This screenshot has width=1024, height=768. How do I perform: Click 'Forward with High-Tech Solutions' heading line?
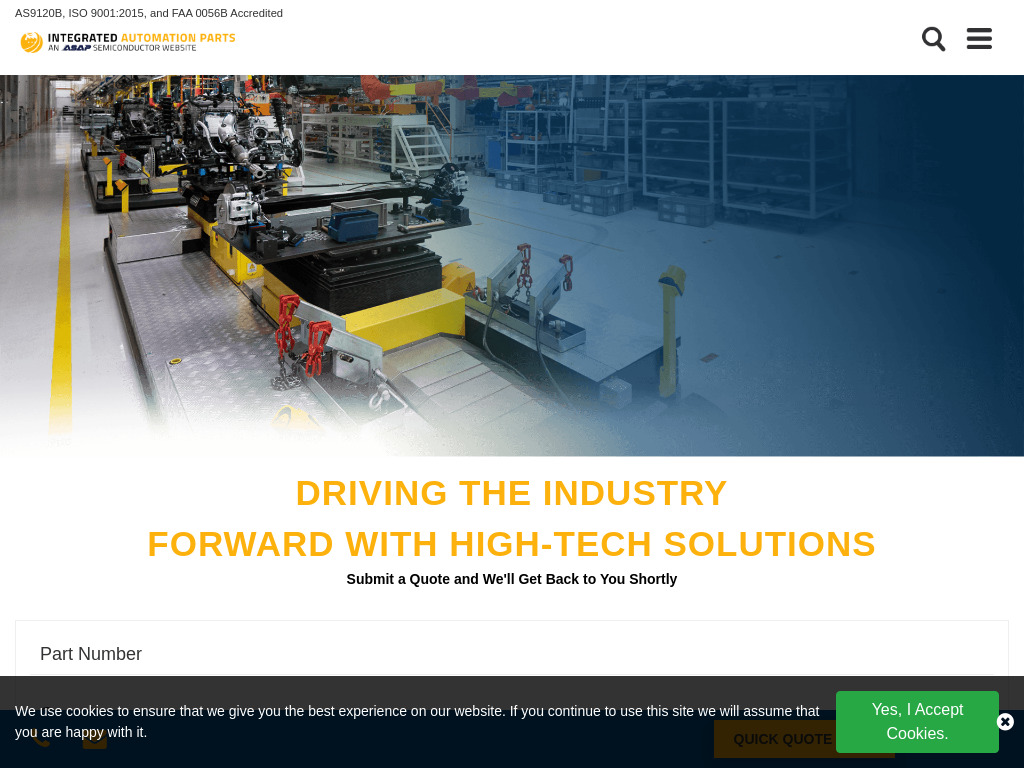(x=511, y=544)
